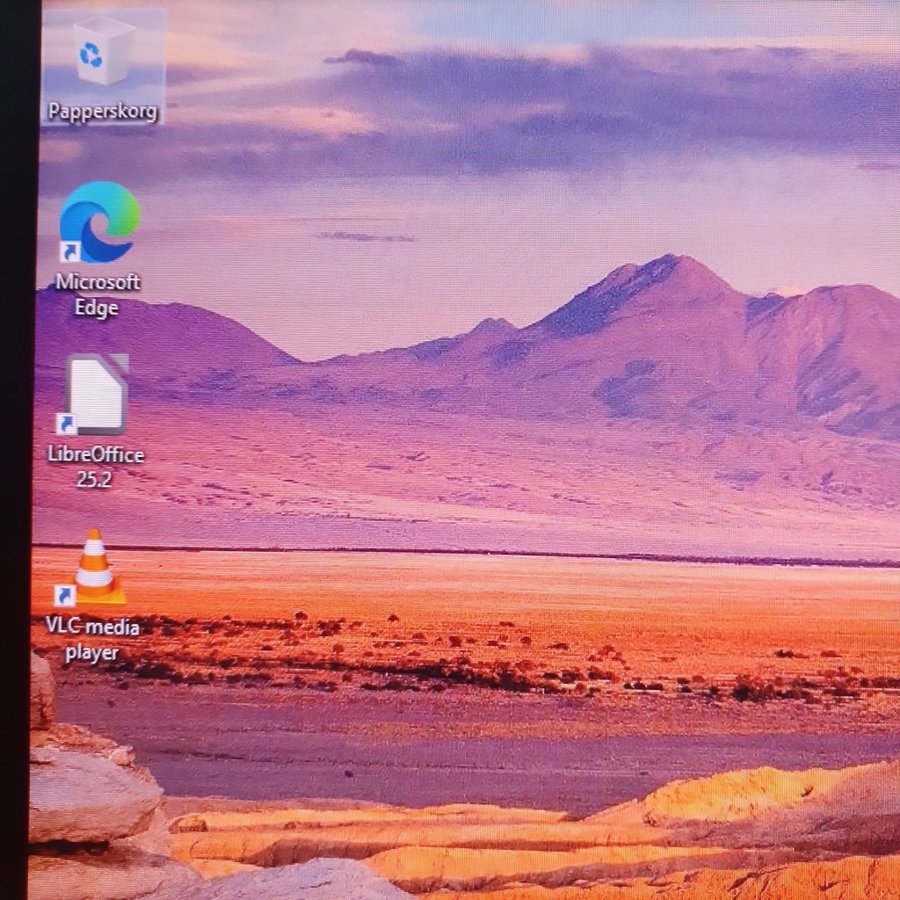Select the "VLC media player" label text
900x900 pixels.
92,639
